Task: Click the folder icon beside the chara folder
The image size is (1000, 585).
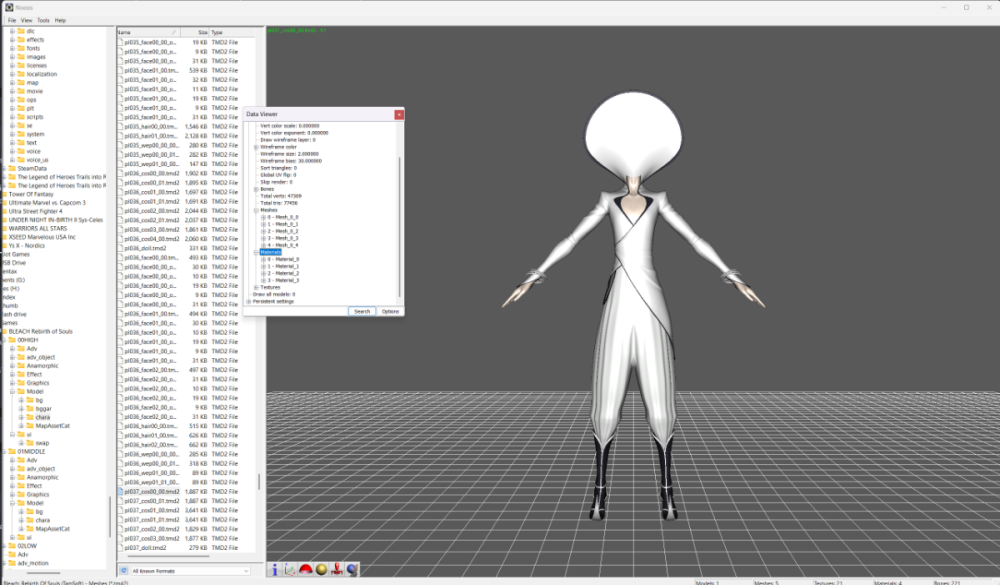Action: [x=30, y=417]
